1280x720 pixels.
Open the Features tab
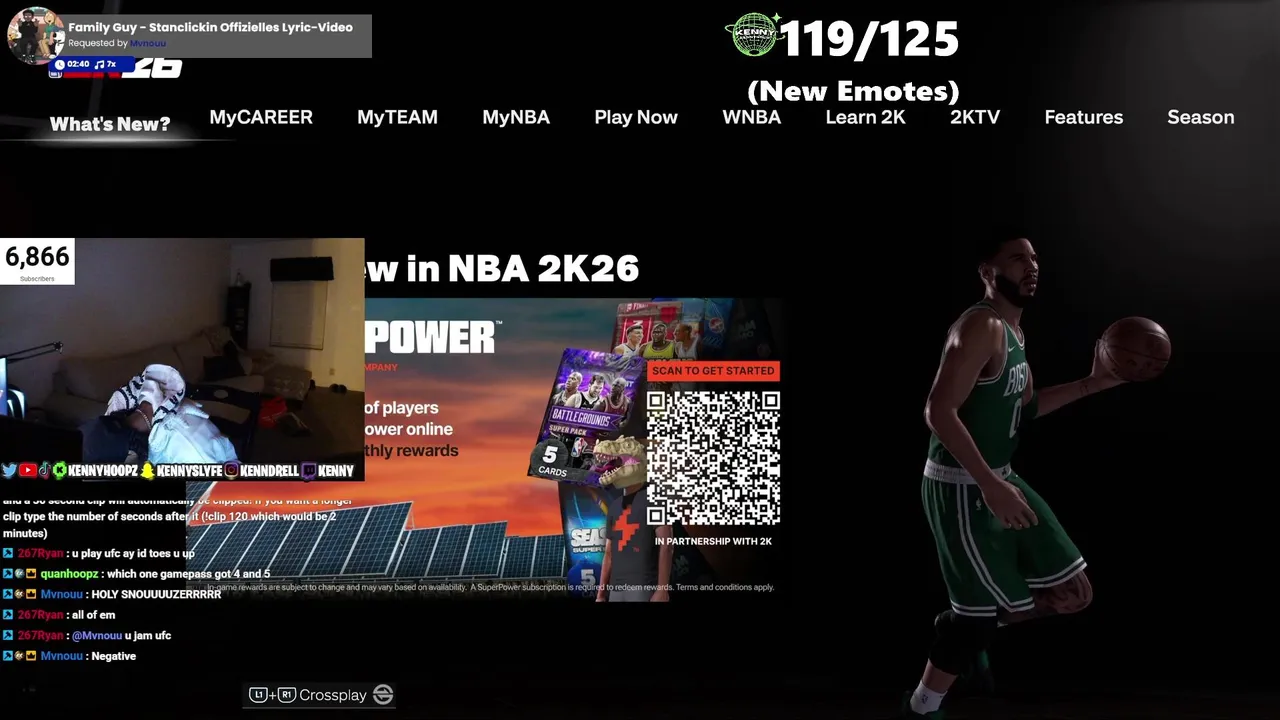(x=1084, y=117)
